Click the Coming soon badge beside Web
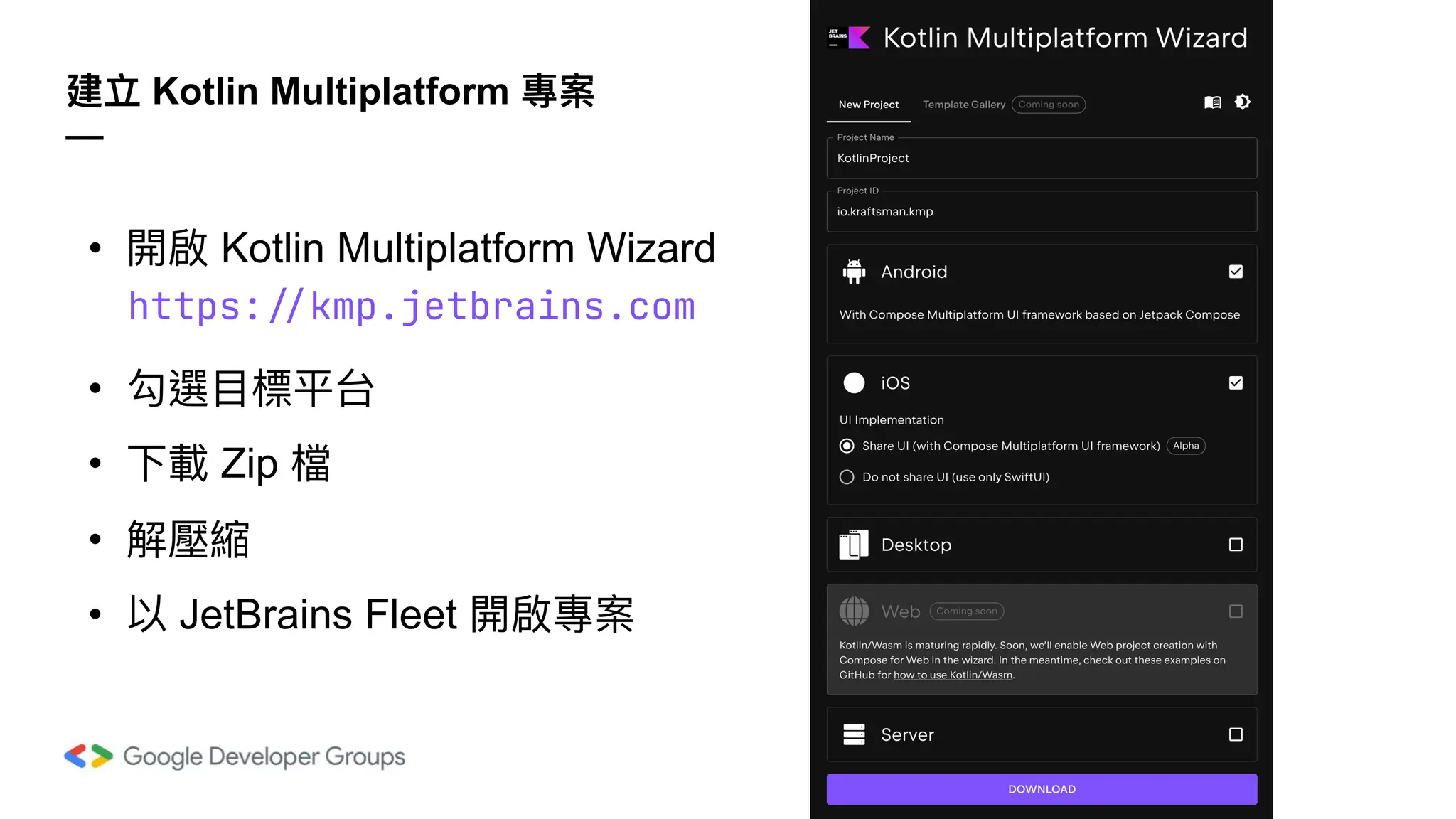Viewport: 1456px width, 819px height. (967, 611)
